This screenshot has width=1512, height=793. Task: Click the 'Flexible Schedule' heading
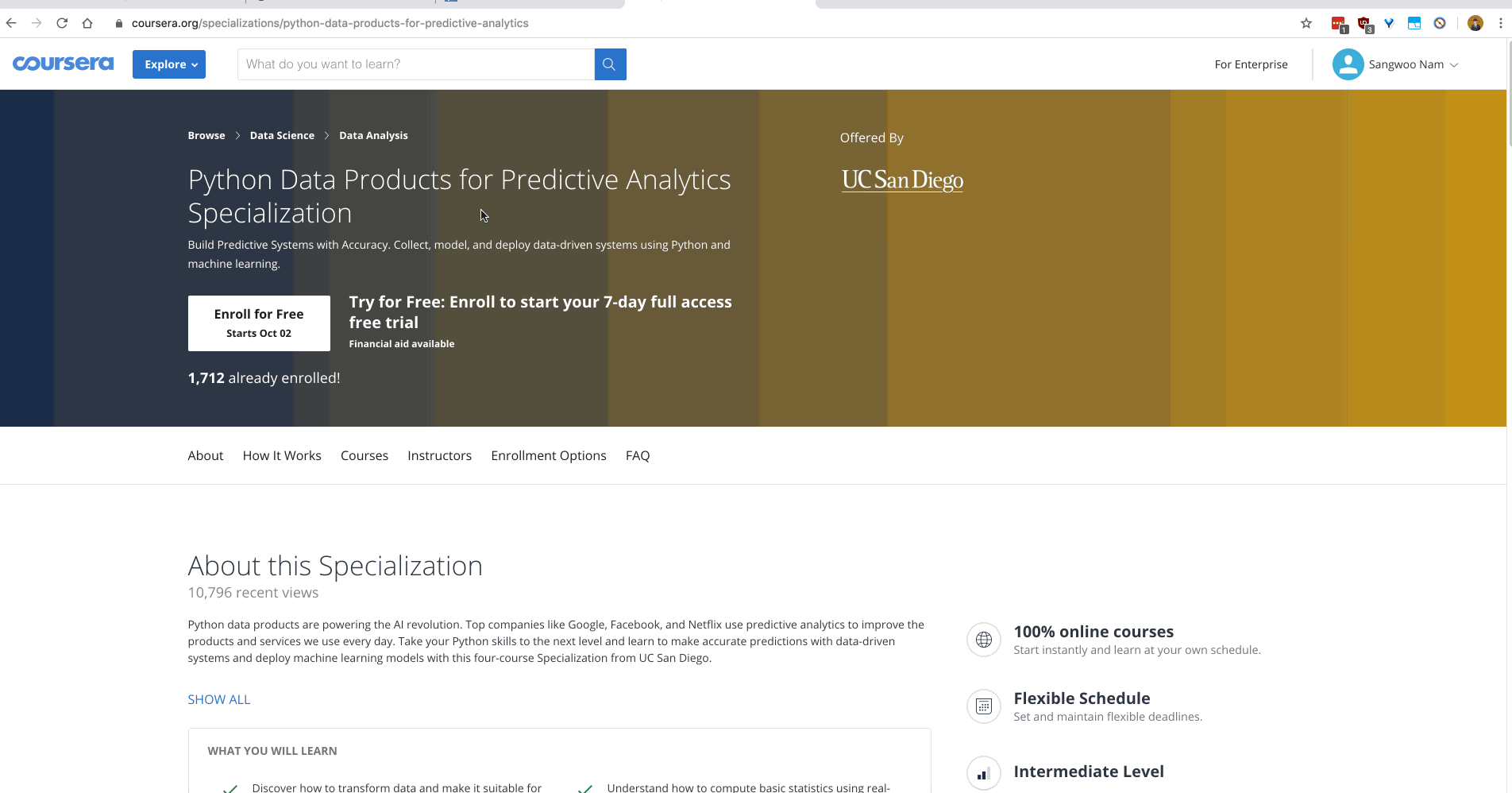pos(1082,698)
